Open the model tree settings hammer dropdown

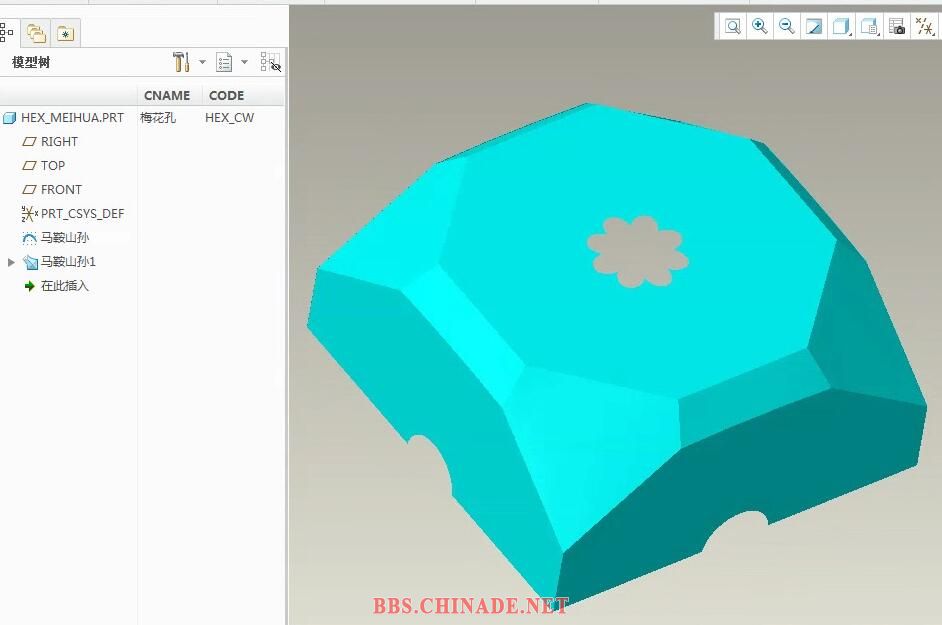pos(187,63)
